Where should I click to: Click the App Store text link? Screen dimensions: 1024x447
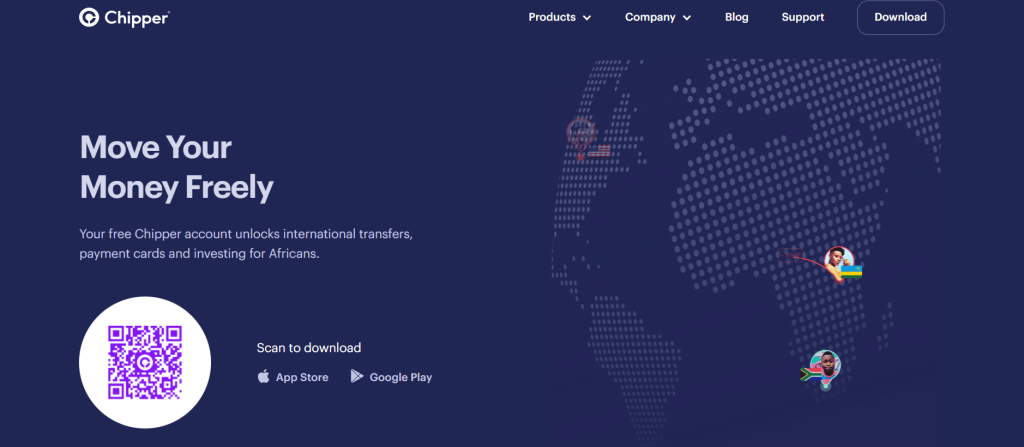302,377
